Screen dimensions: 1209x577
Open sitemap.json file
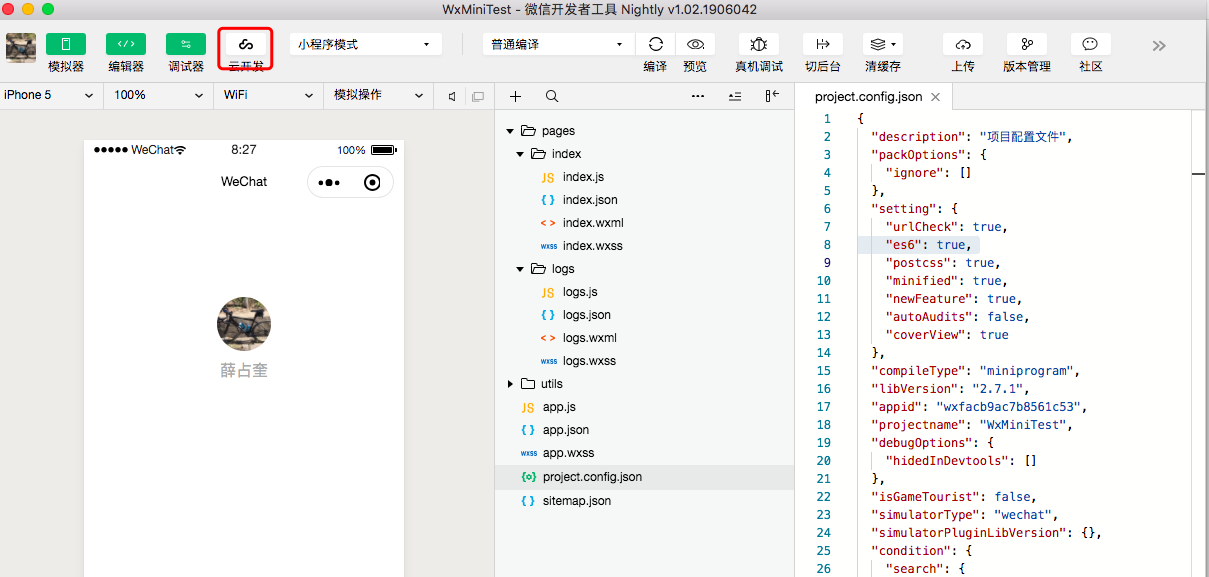point(579,501)
